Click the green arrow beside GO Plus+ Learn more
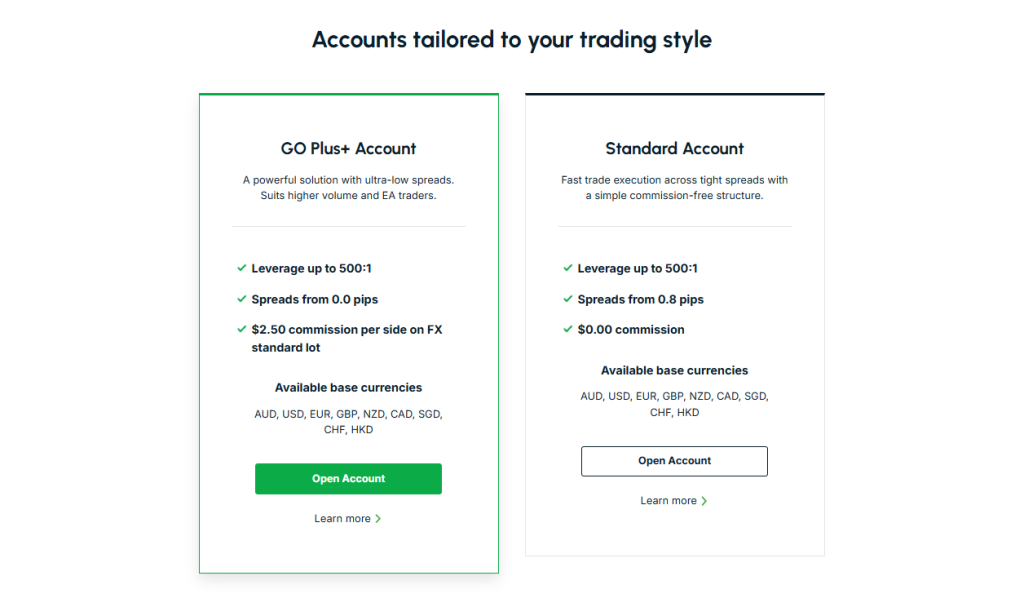 tap(379, 518)
